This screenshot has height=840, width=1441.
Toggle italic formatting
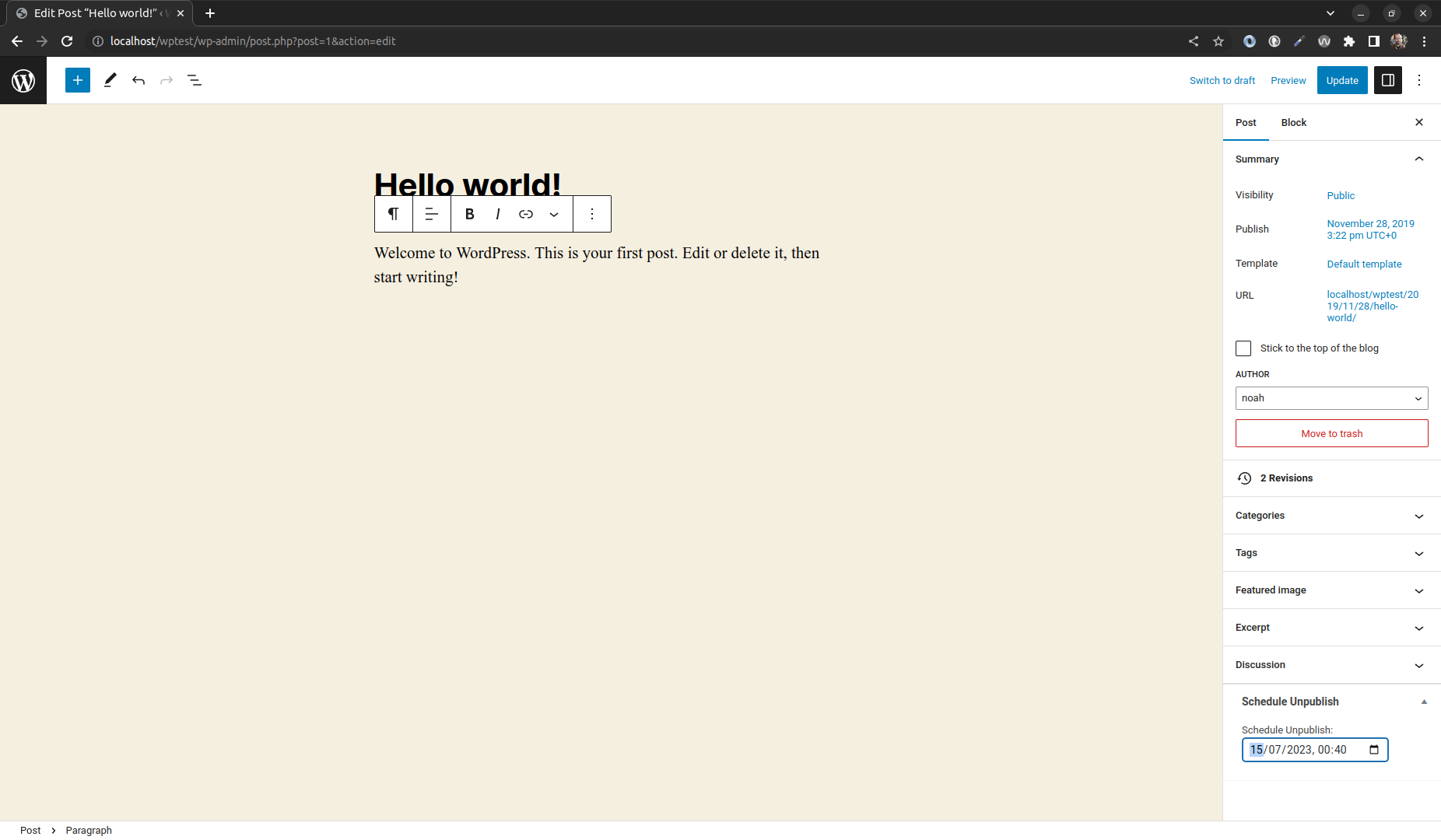click(498, 214)
